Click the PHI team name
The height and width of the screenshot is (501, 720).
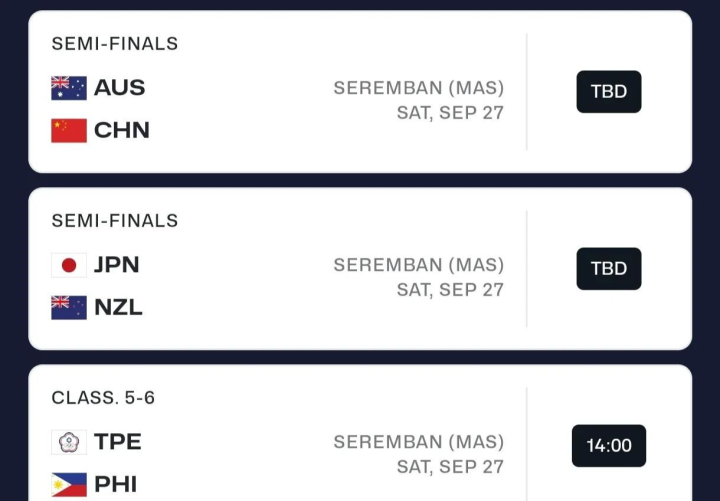coord(115,484)
